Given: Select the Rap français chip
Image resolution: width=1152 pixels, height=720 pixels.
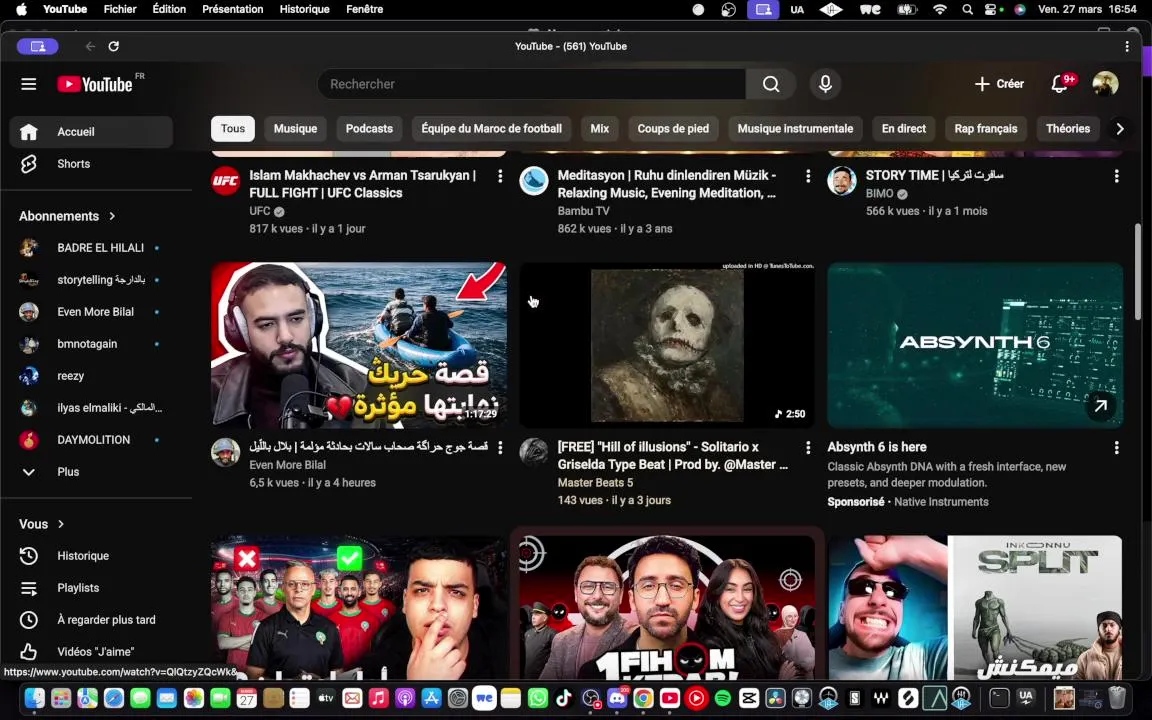Looking at the screenshot, I should point(986,129).
